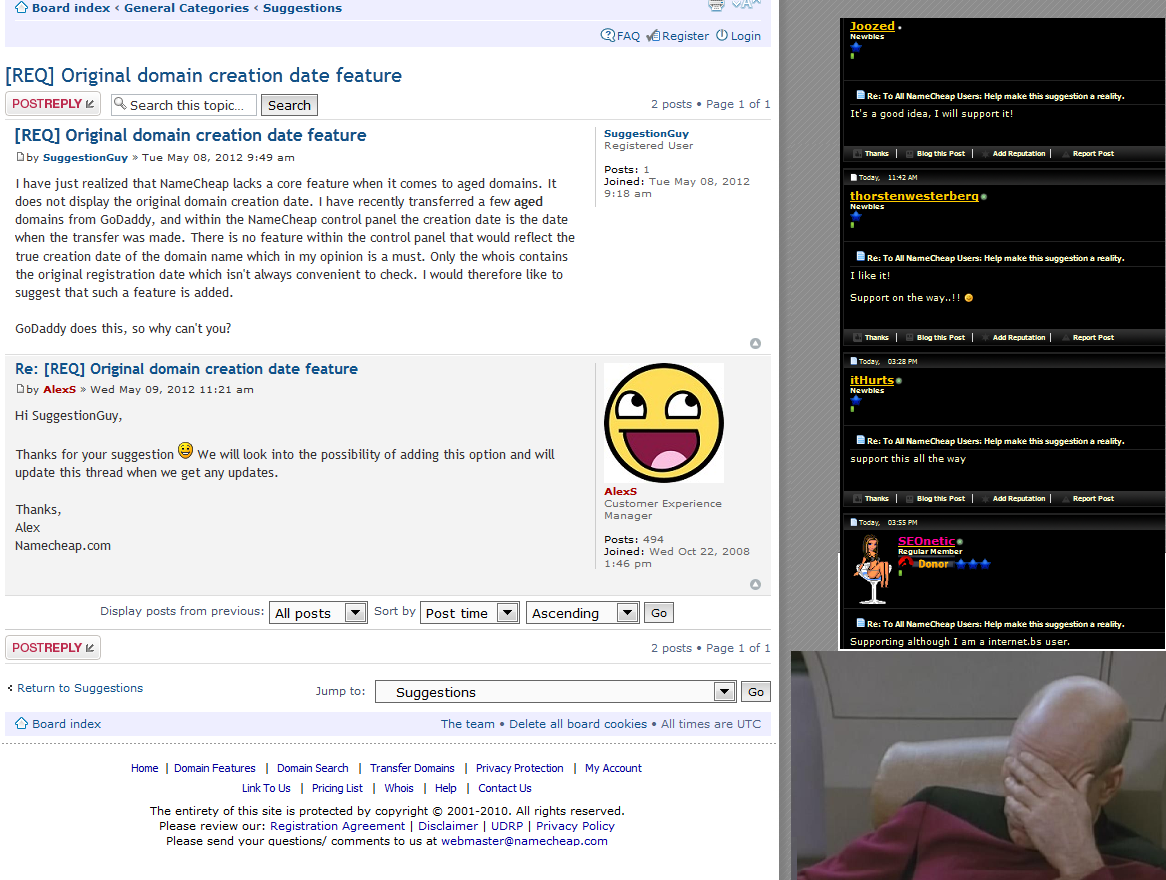
Task: Click the Register link
Action: pos(677,36)
